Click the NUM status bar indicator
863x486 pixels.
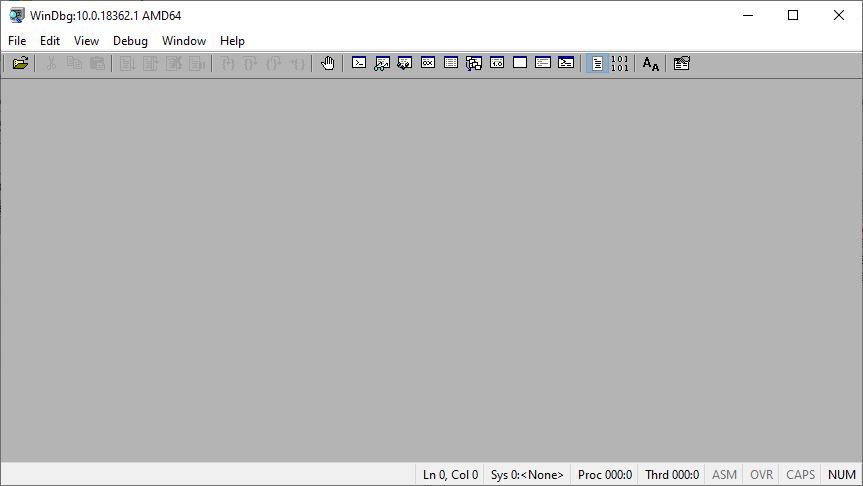coord(842,474)
